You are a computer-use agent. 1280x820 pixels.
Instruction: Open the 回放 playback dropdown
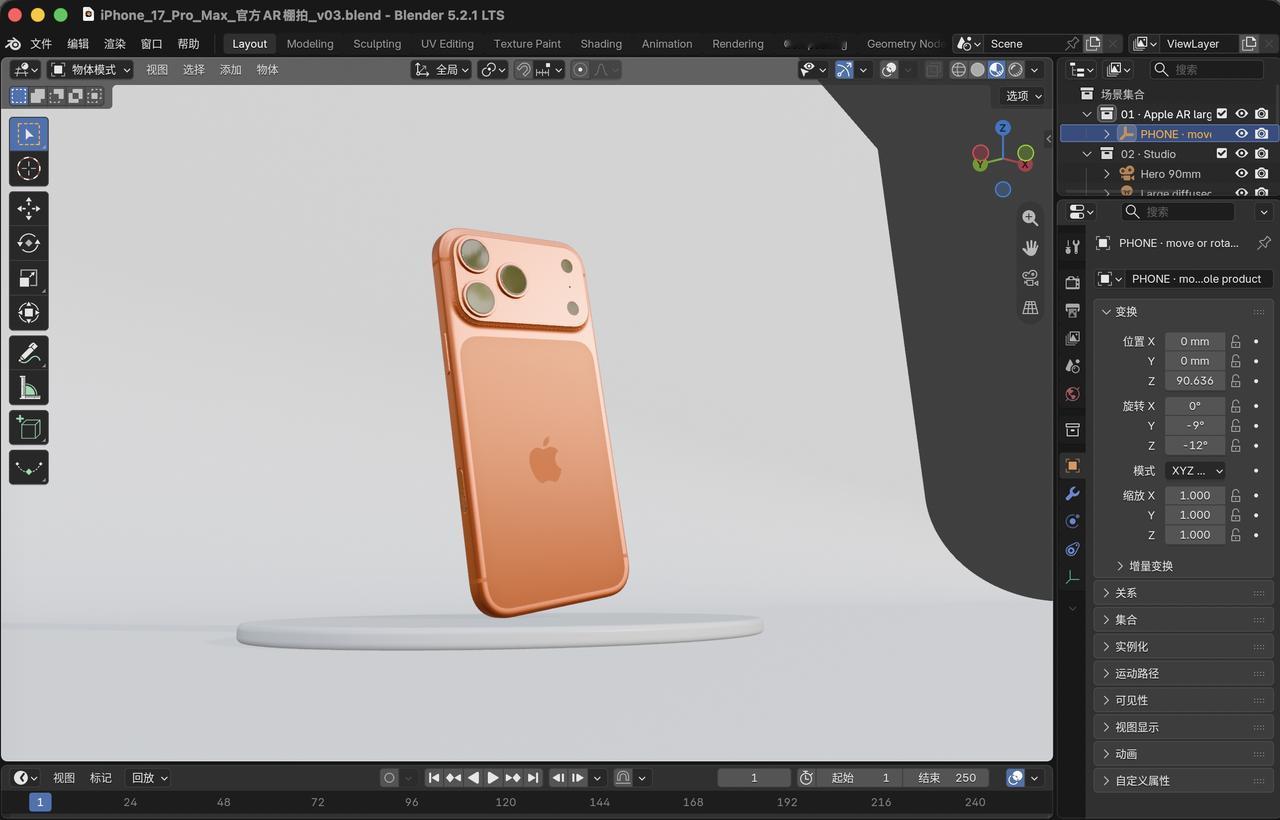[149, 778]
